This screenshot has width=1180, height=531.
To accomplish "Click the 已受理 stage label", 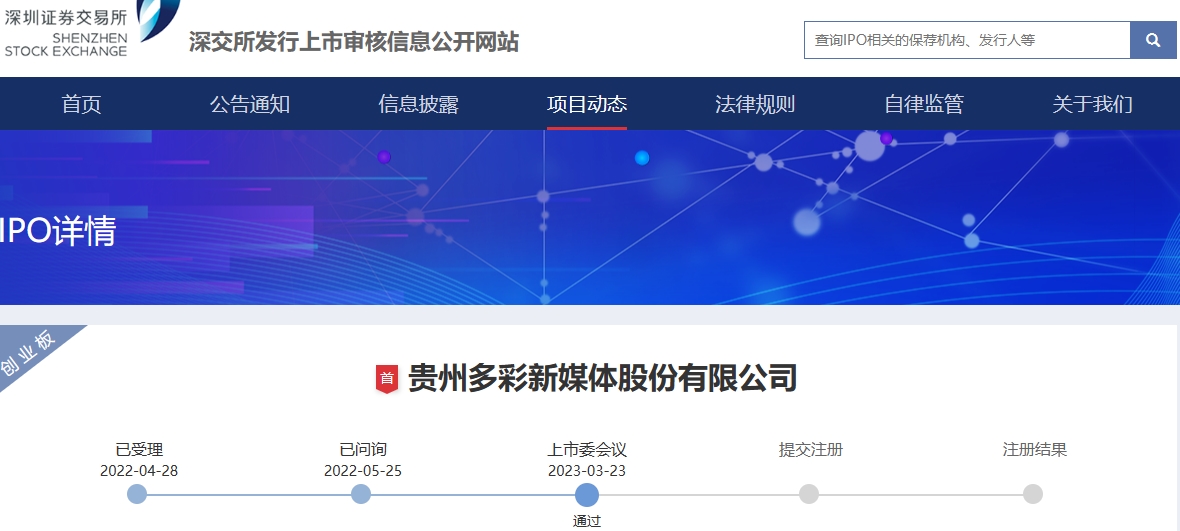I will 139,450.
